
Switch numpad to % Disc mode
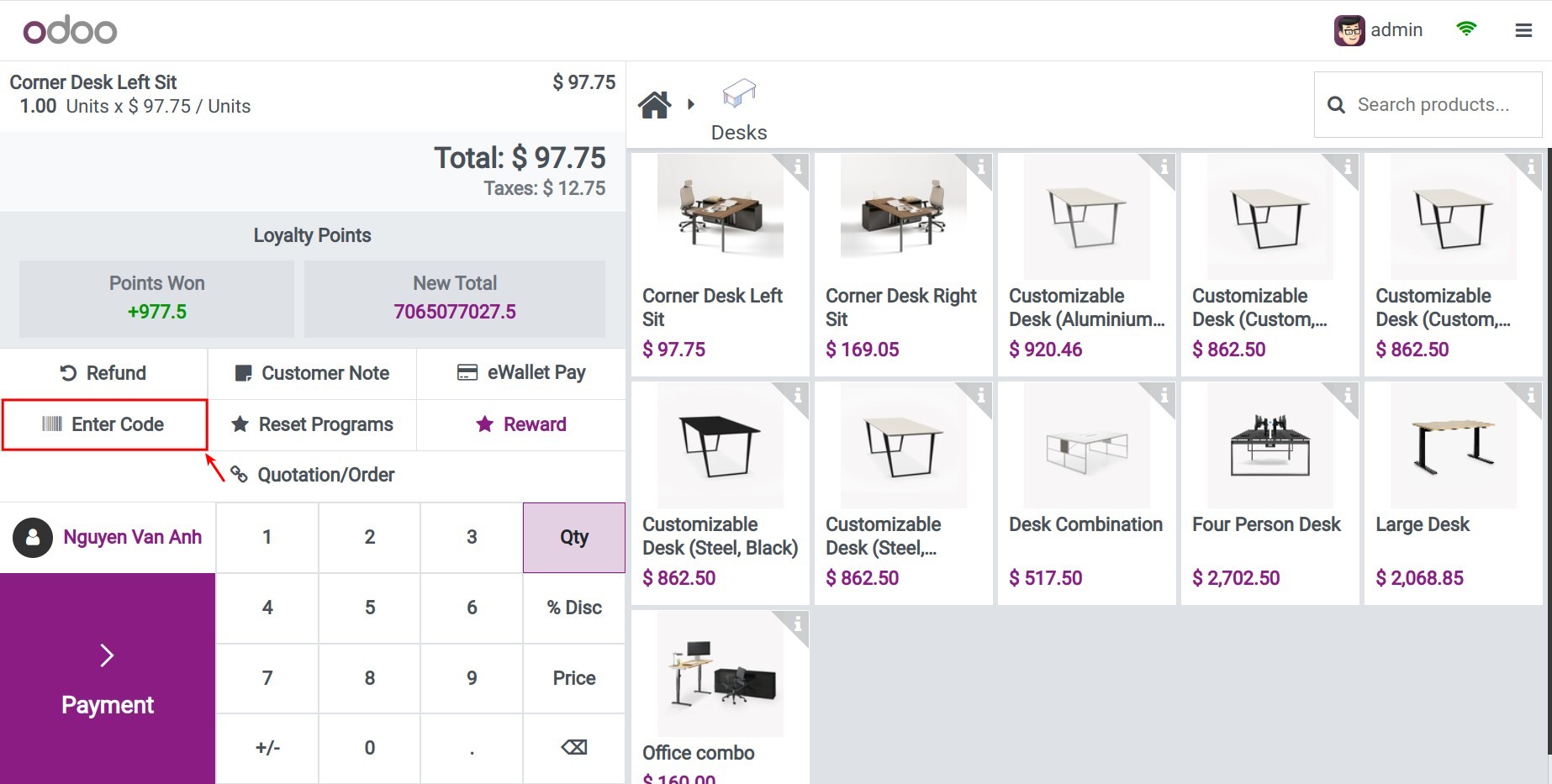(574, 608)
